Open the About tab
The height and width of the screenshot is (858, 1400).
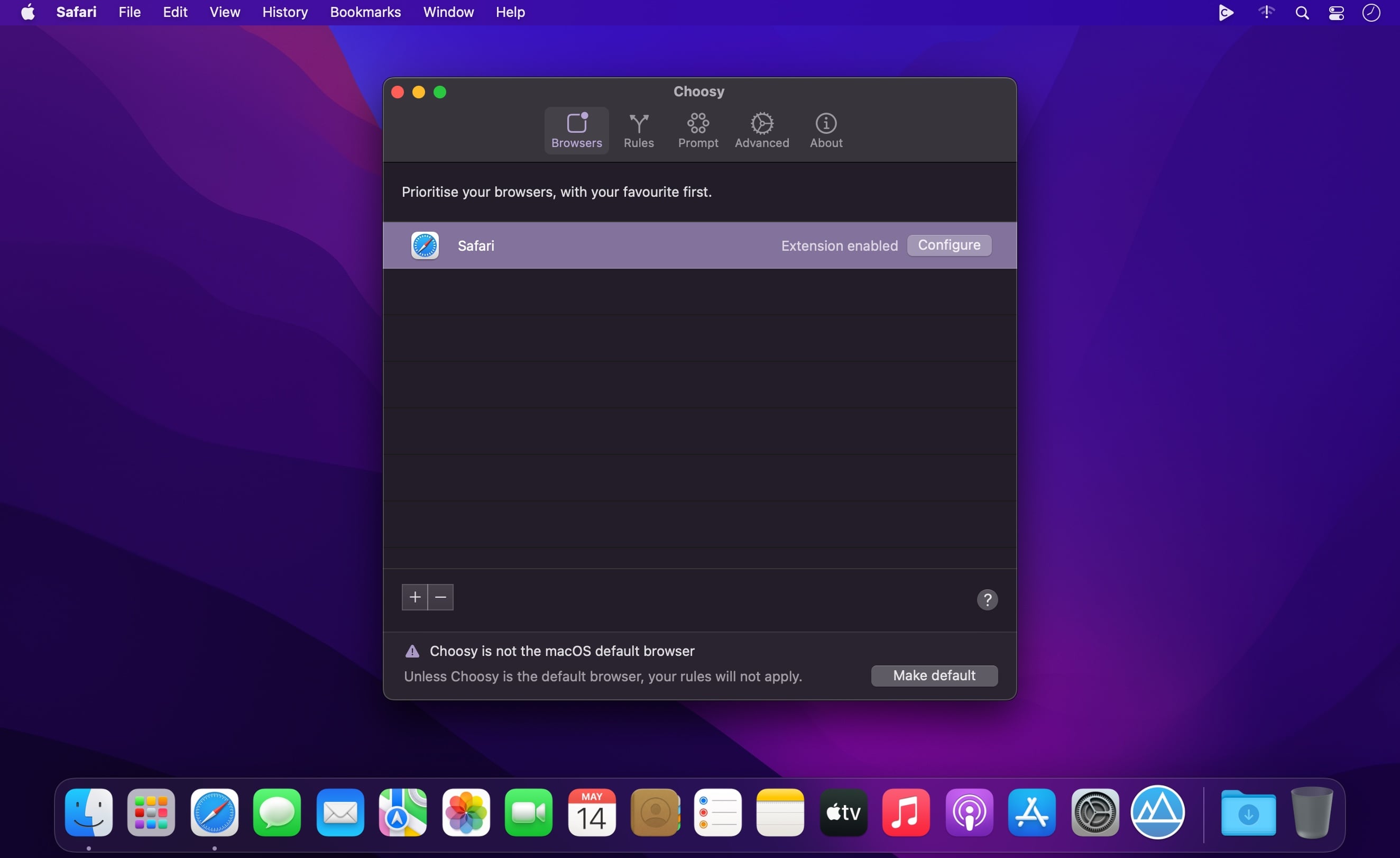(x=826, y=130)
